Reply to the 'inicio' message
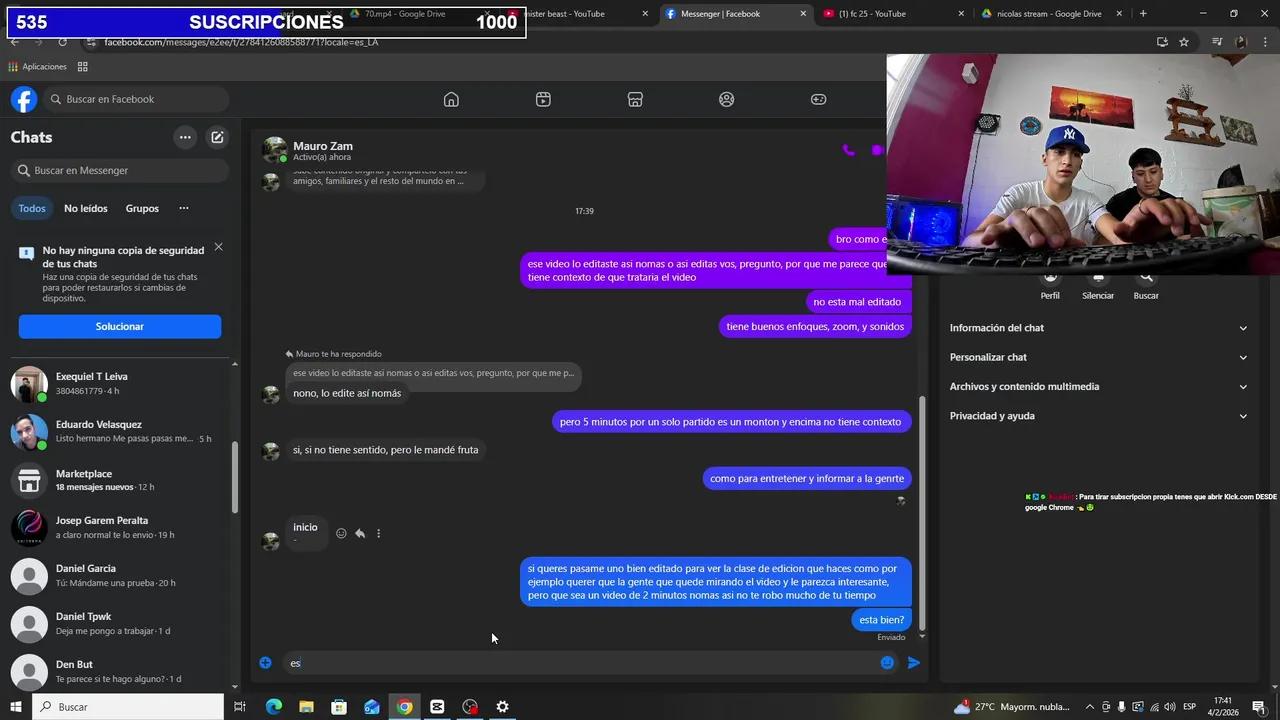The height and width of the screenshot is (720, 1280). point(360,533)
